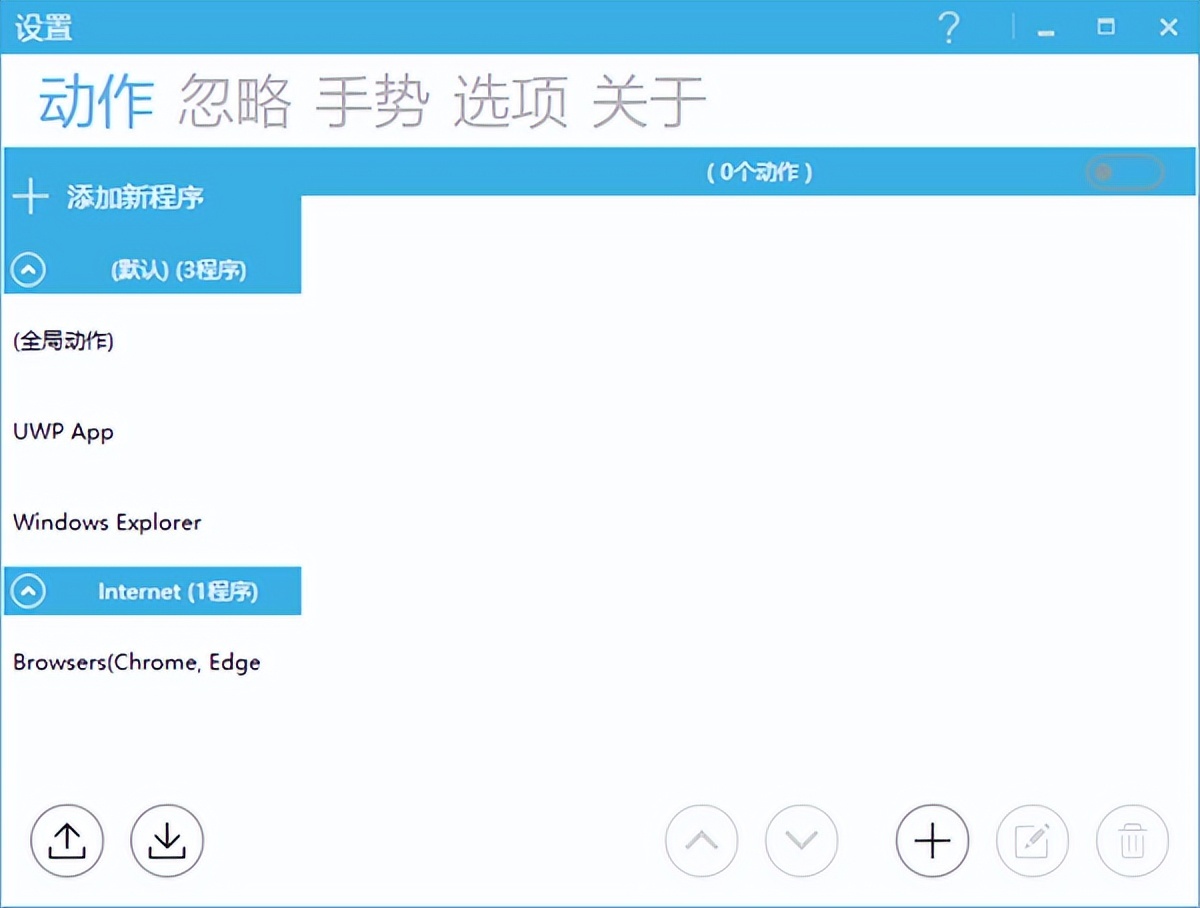Open help via the question mark icon
Screen dimensions: 1200x908
tap(948, 28)
